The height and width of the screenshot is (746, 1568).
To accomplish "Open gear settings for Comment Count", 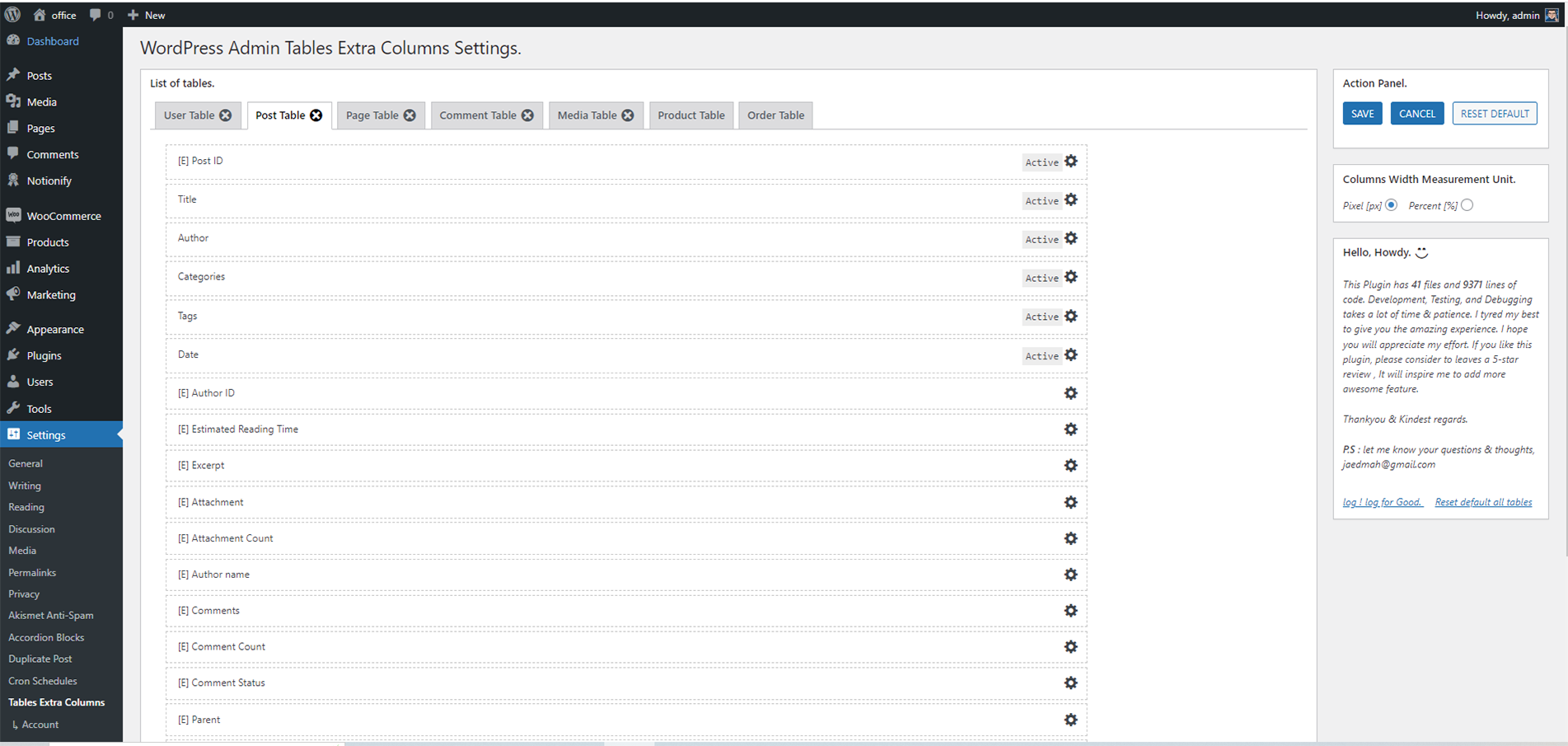I will pos(1070,647).
